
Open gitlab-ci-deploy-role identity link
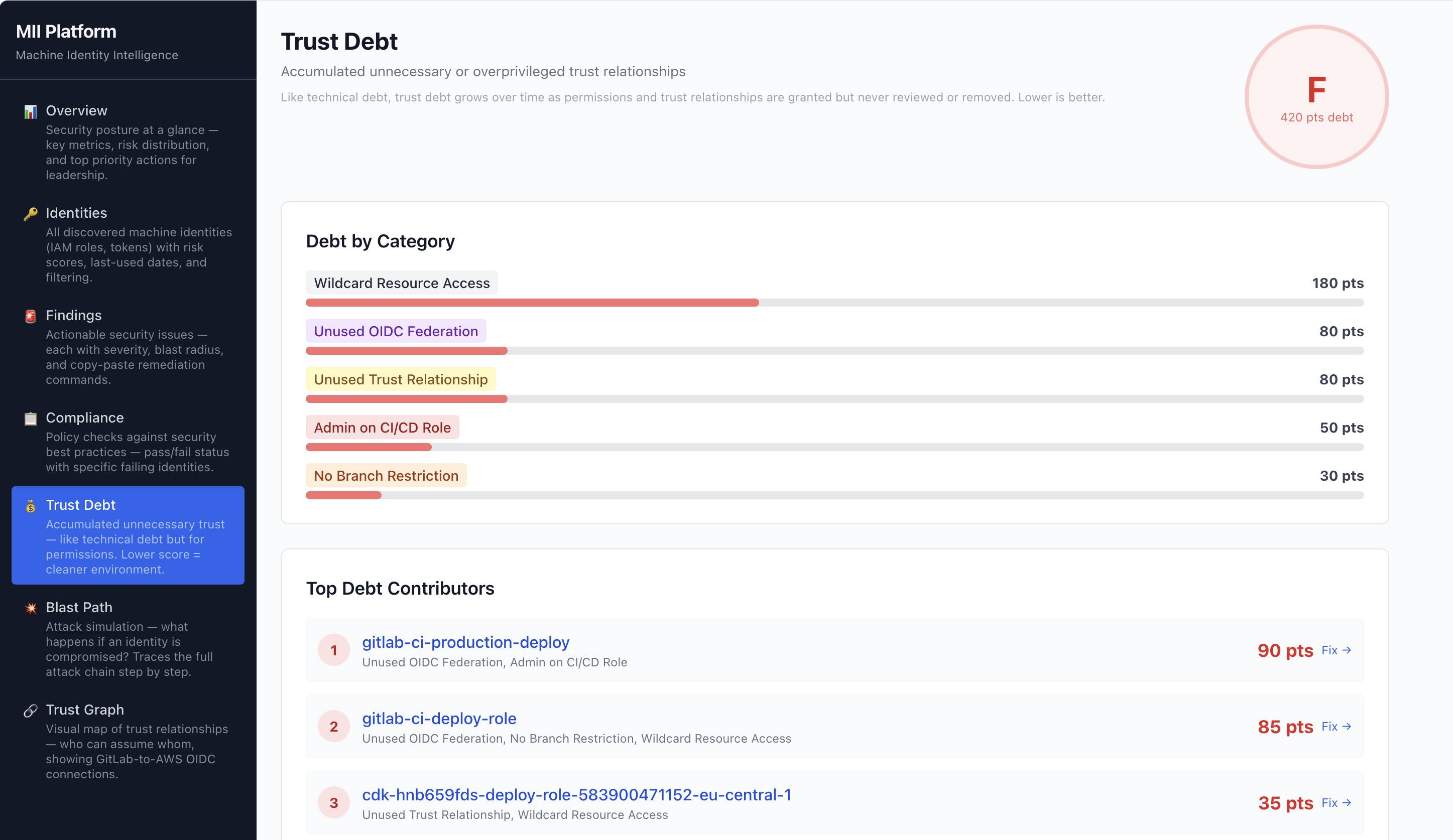coord(439,719)
